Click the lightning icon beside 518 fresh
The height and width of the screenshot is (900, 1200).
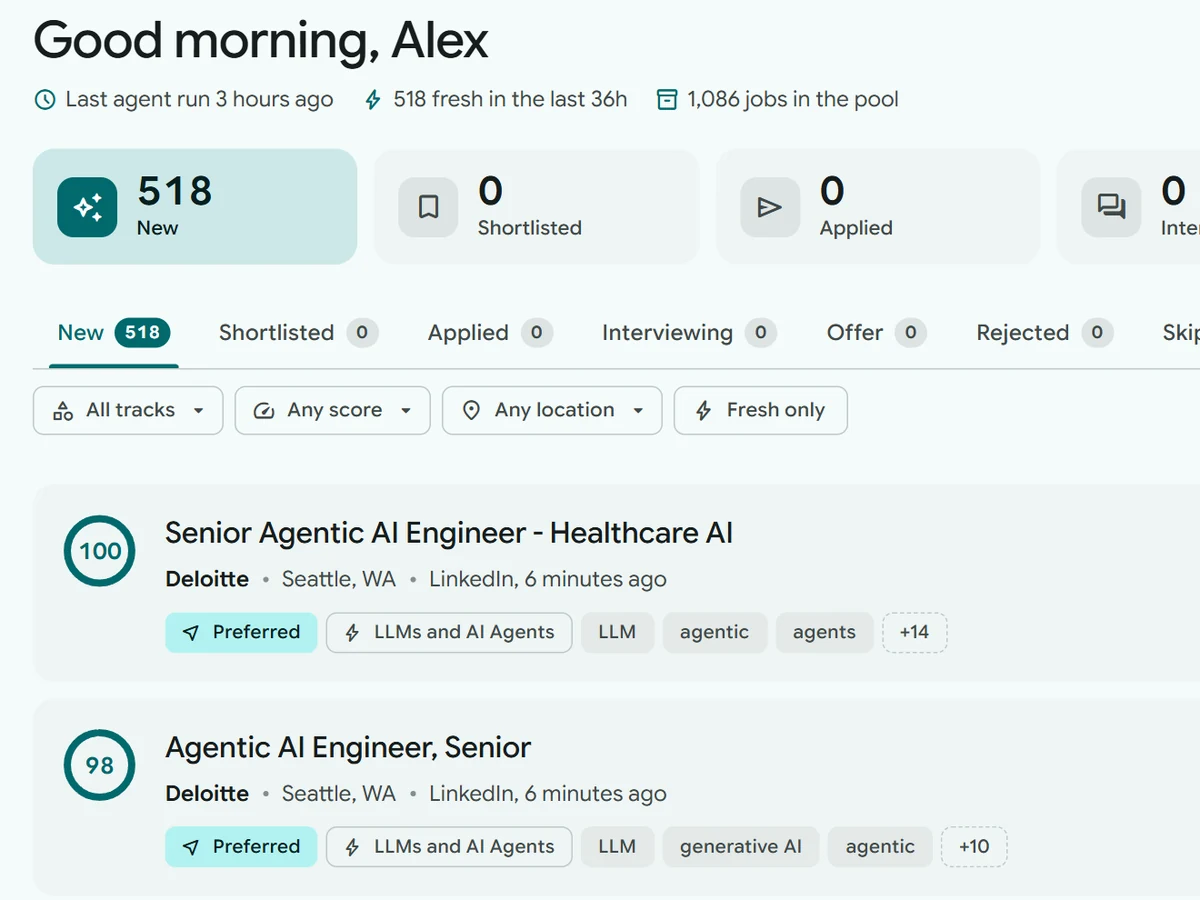(x=373, y=100)
